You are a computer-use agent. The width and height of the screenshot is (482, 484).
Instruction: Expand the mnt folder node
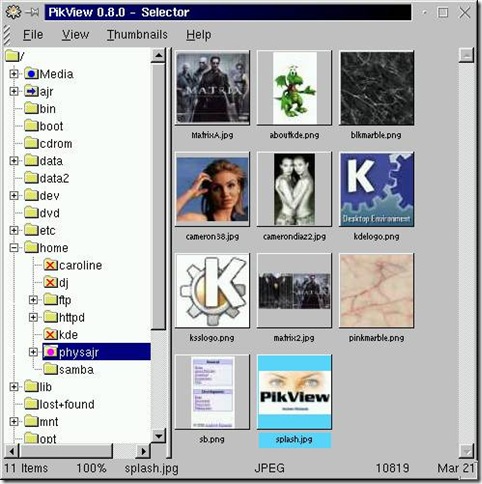[14, 421]
